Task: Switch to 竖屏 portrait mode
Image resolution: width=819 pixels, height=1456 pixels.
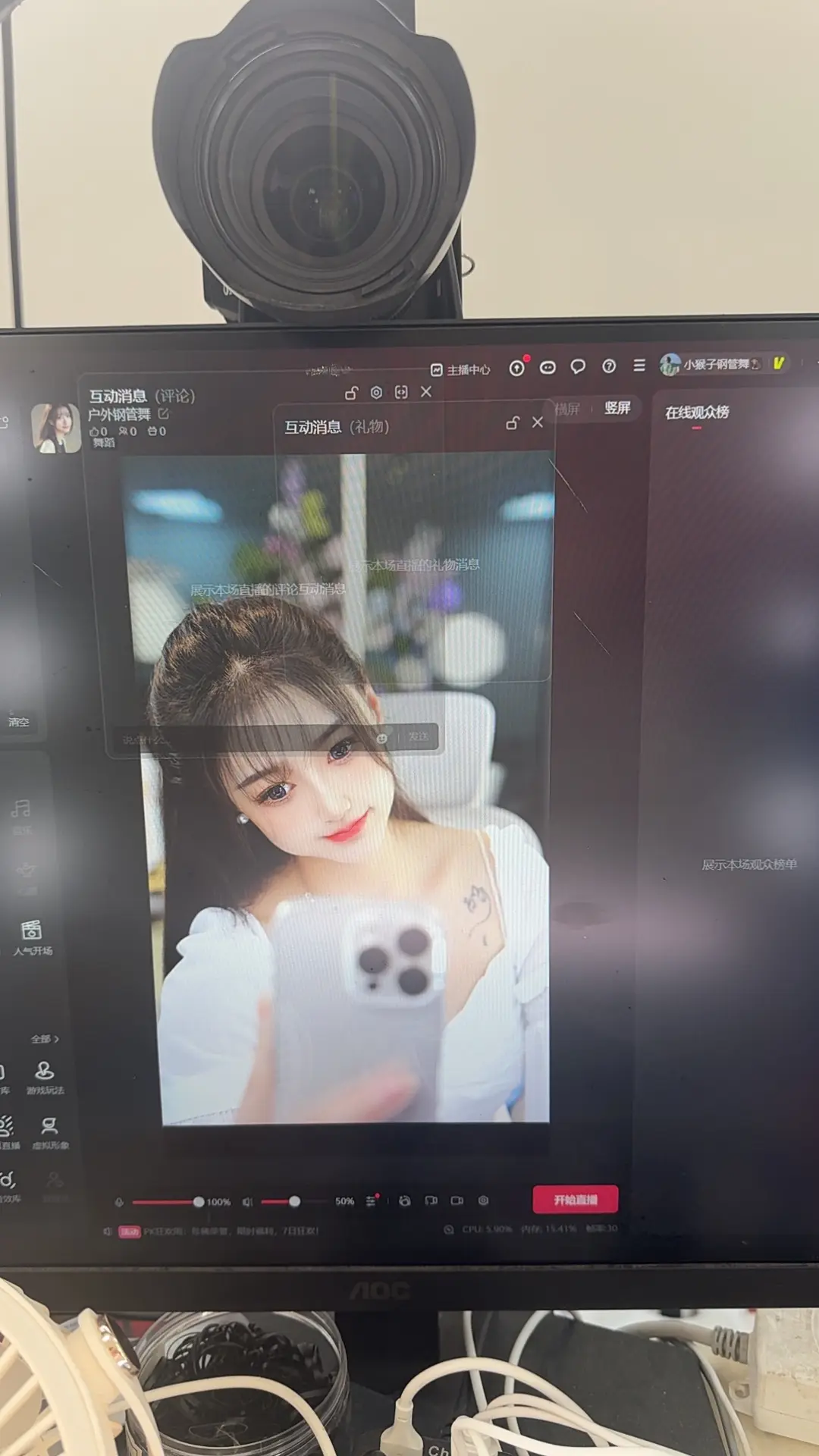Action: pyautogui.click(x=617, y=408)
